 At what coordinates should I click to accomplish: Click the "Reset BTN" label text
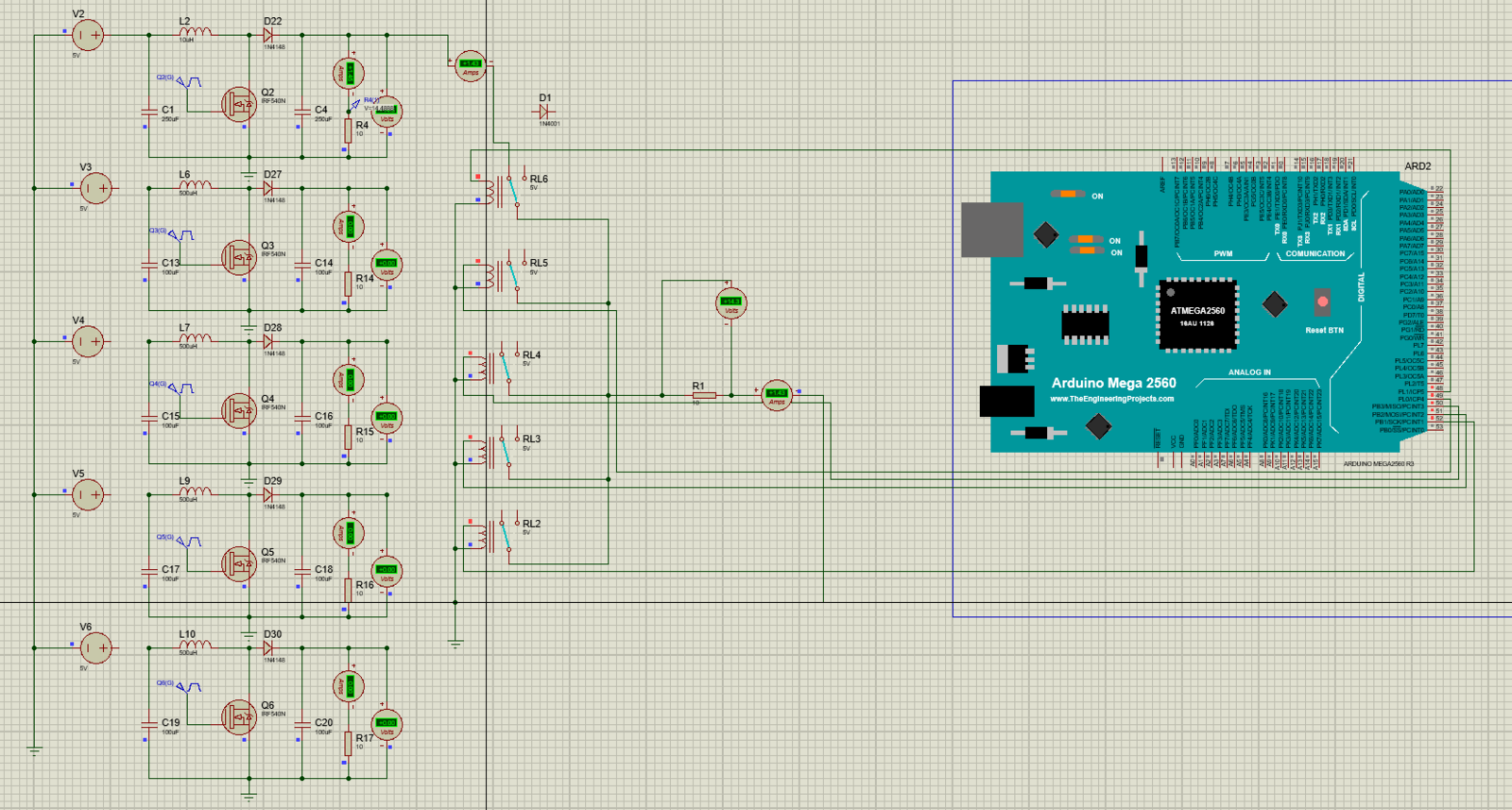[x=1324, y=331]
